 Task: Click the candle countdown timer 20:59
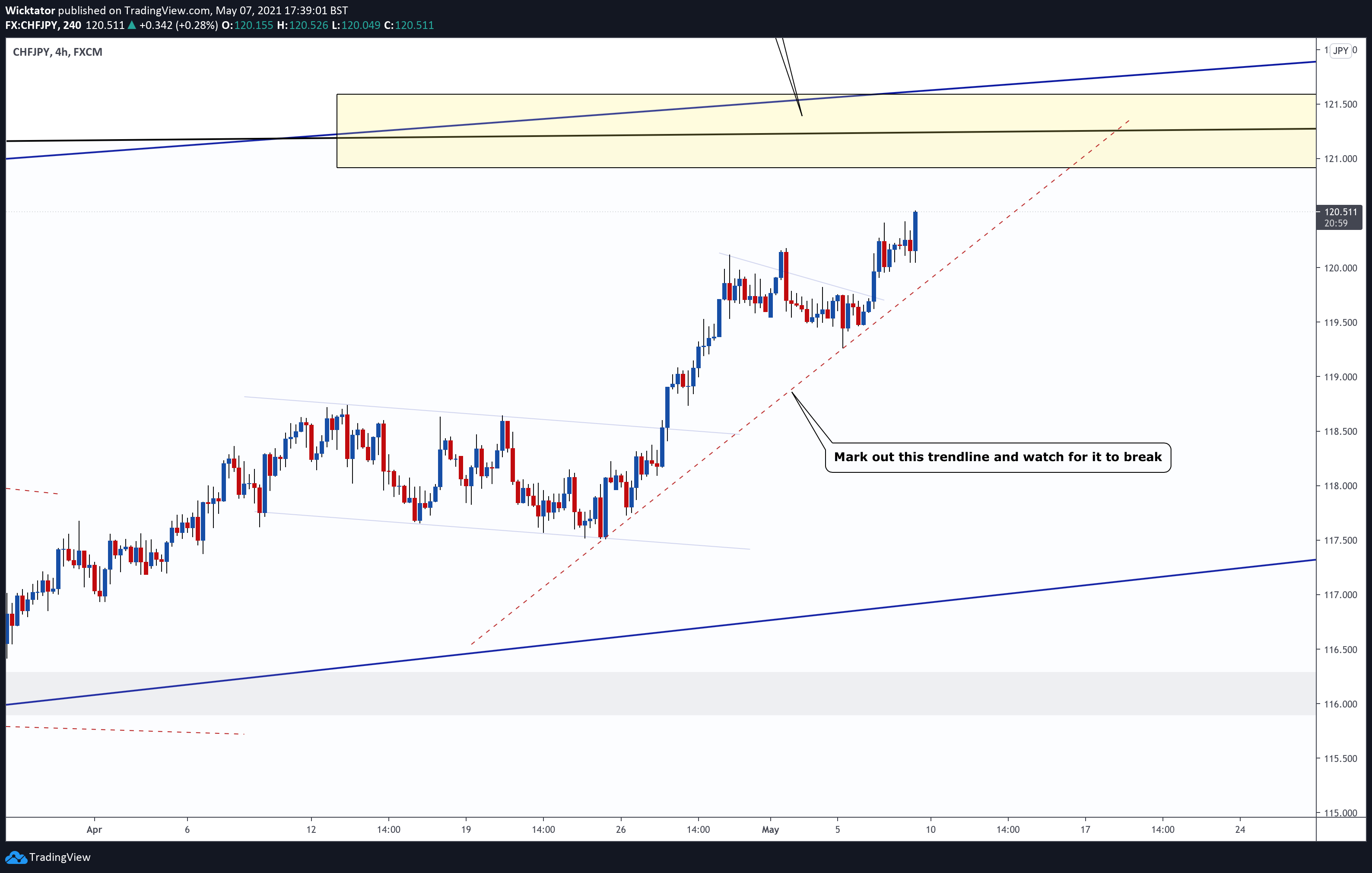(1336, 223)
